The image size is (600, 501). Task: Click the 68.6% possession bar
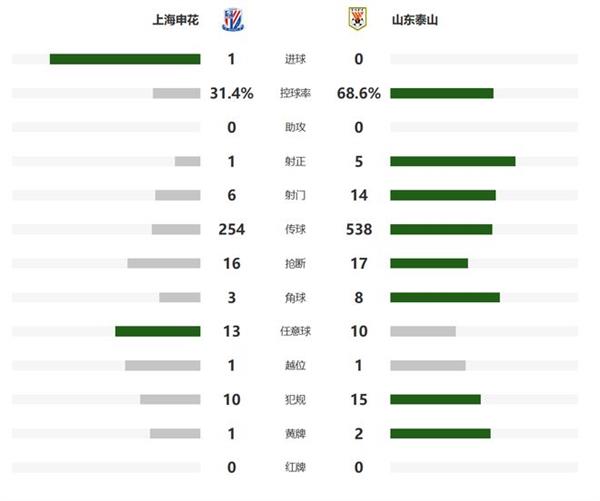442,93
